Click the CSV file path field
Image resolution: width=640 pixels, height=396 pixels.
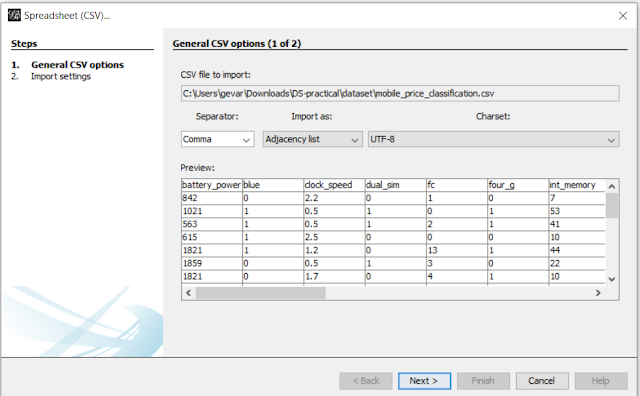pyautogui.click(x=400, y=93)
